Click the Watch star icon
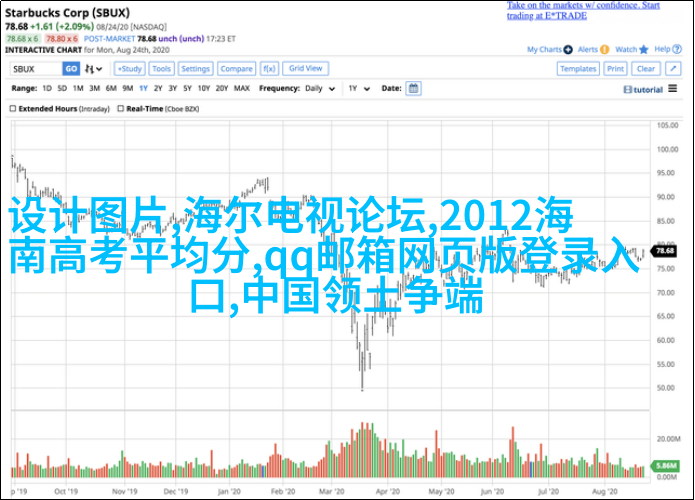Image resolution: width=695 pixels, height=500 pixels. pyautogui.click(x=644, y=50)
